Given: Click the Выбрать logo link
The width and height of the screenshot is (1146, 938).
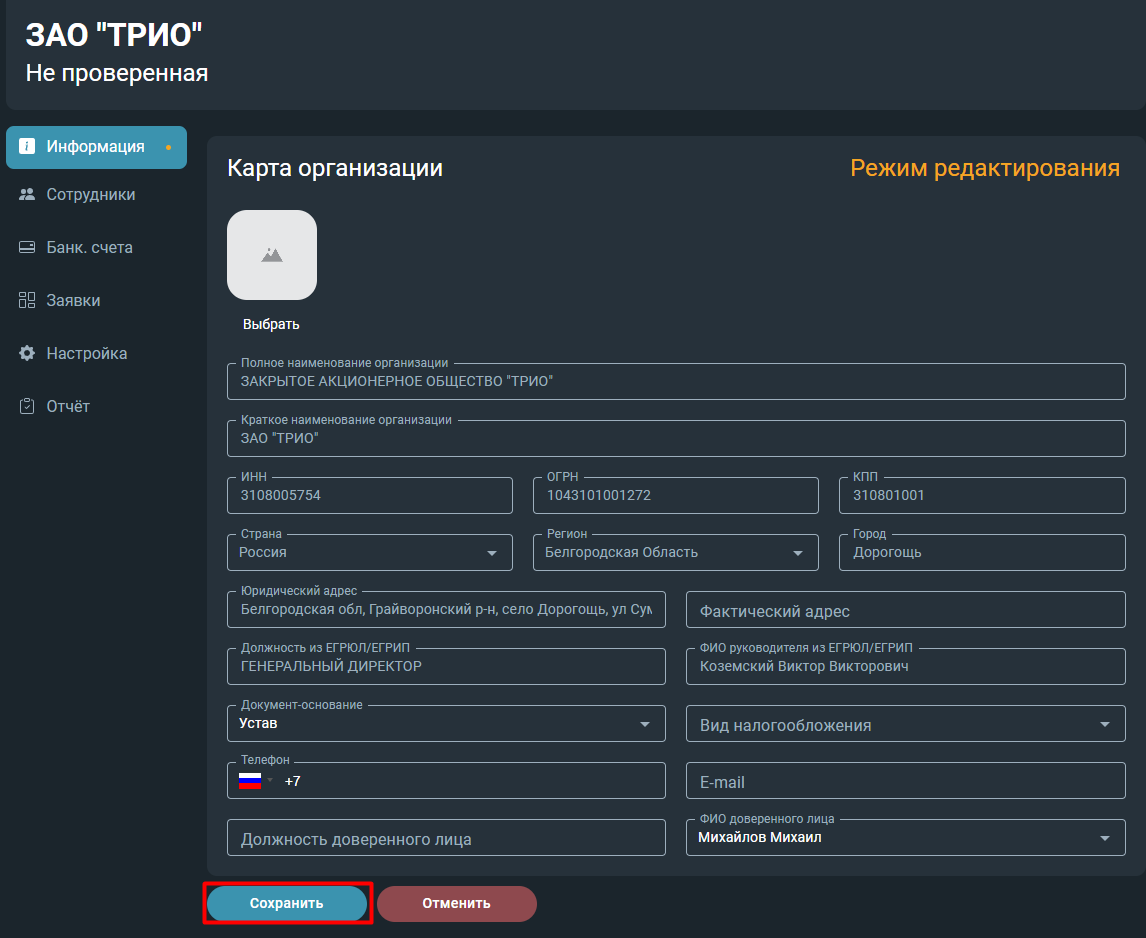Looking at the screenshot, I should [x=271, y=324].
